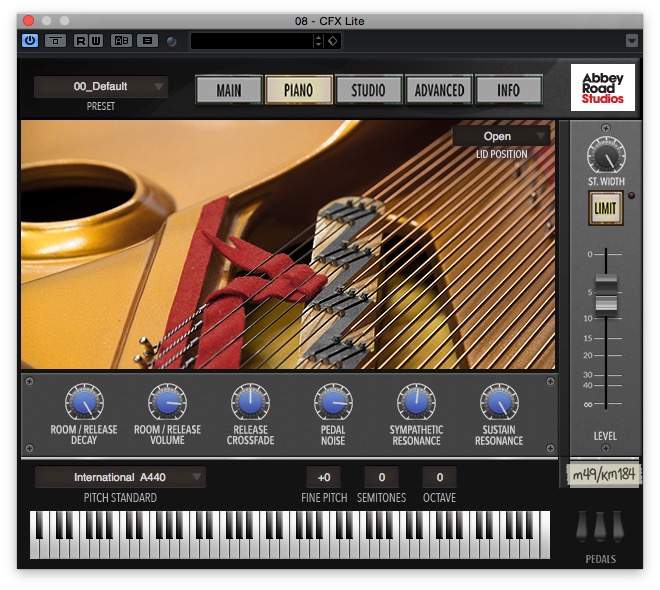Click the black preset name field in toolbar
Viewport: 660px width, 590px height.
252,41
